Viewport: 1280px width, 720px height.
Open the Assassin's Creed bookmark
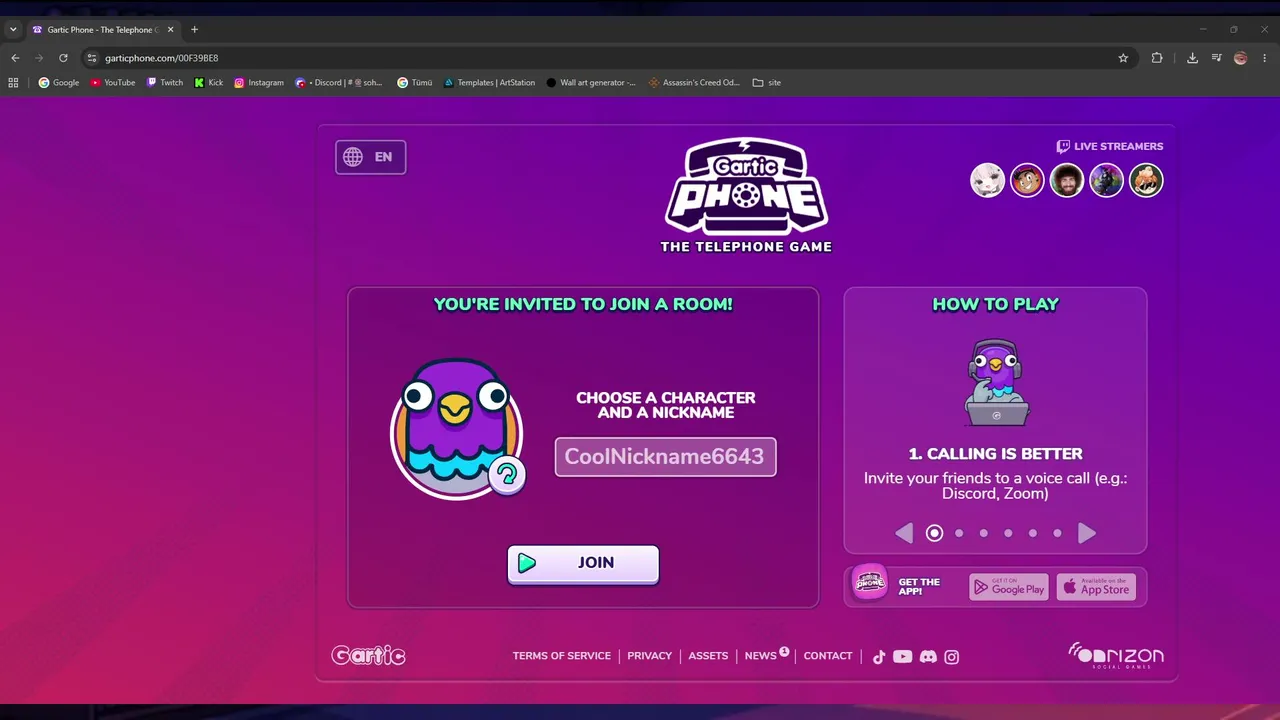point(694,83)
